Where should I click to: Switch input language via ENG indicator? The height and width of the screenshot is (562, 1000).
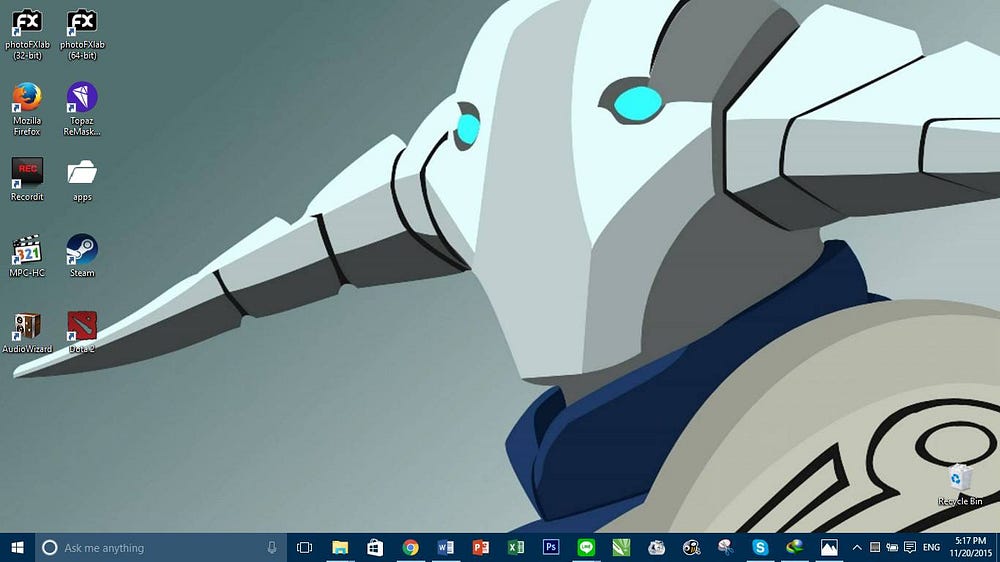coord(931,547)
